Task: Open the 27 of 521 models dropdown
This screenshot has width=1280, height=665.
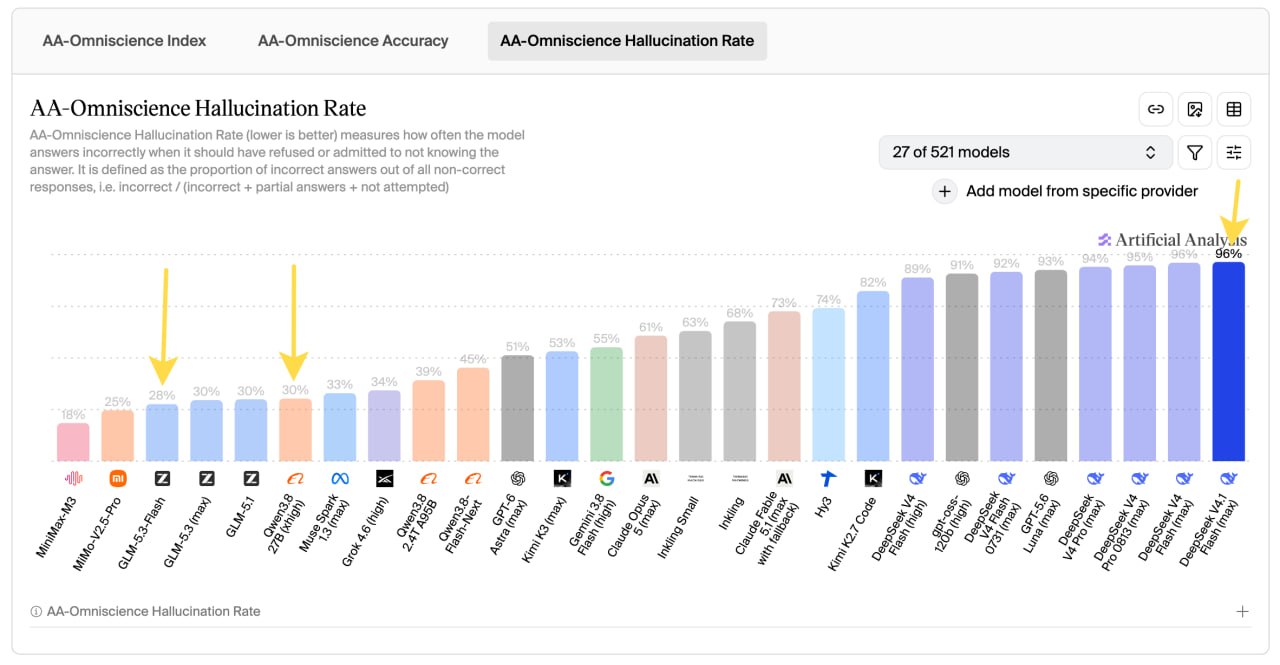Action: (x=1026, y=152)
